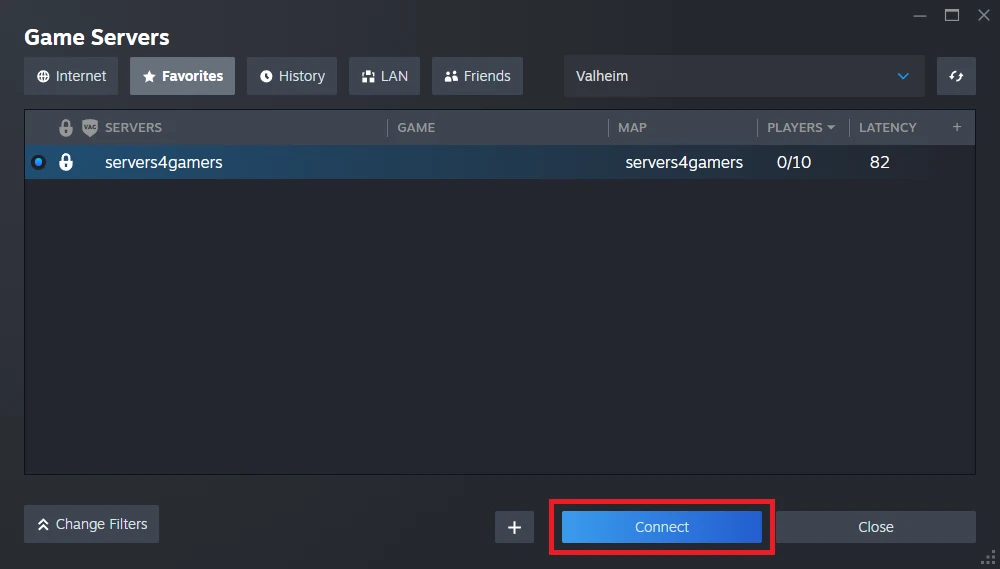Click the add server plus button
Screen dimensions: 1000x569
515,528
